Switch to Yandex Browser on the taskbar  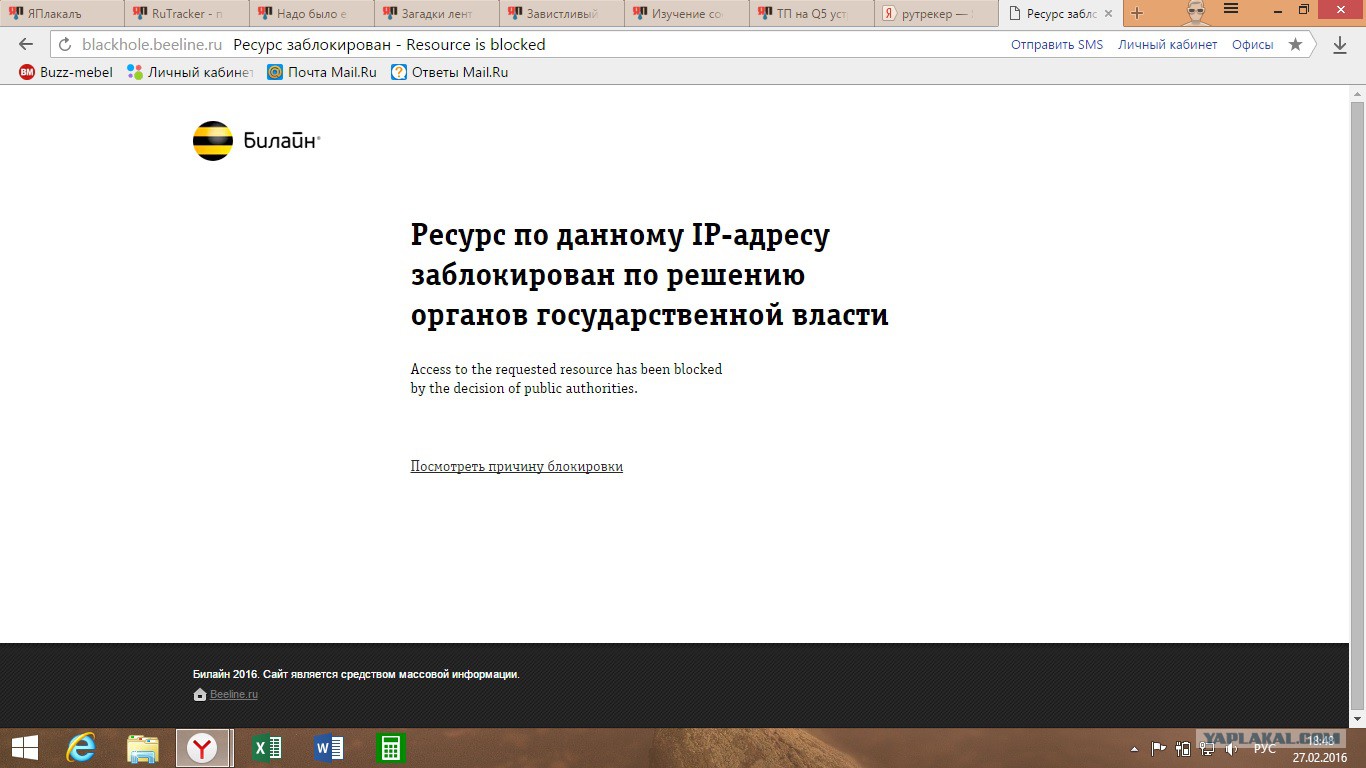pos(203,748)
